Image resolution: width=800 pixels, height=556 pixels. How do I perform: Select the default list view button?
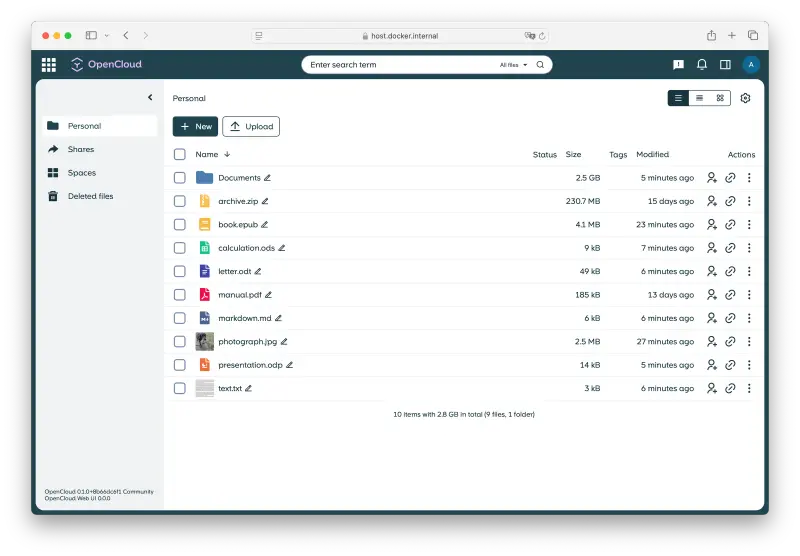678,98
